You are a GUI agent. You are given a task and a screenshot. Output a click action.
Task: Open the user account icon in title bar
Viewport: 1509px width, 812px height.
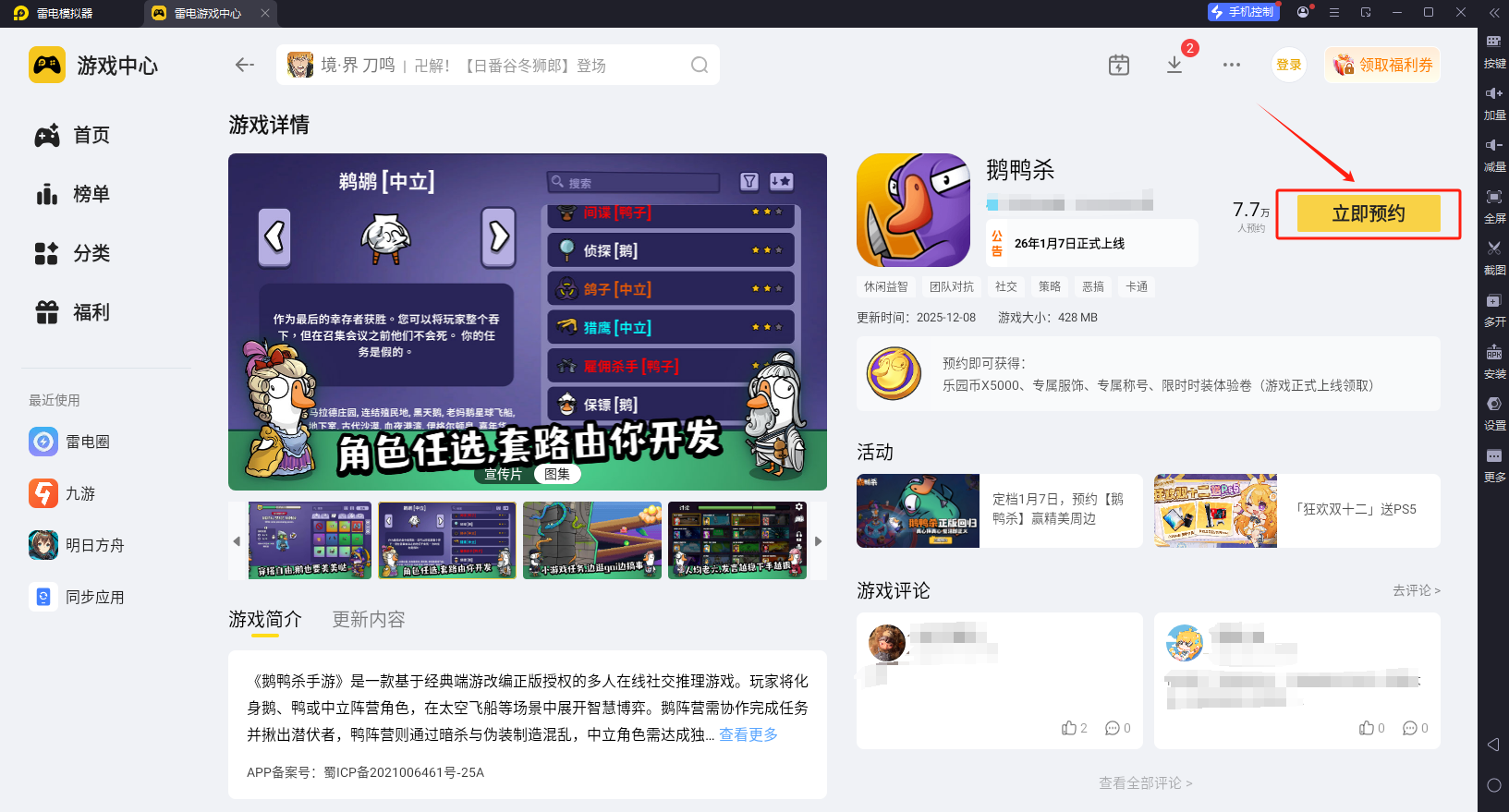1303,12
